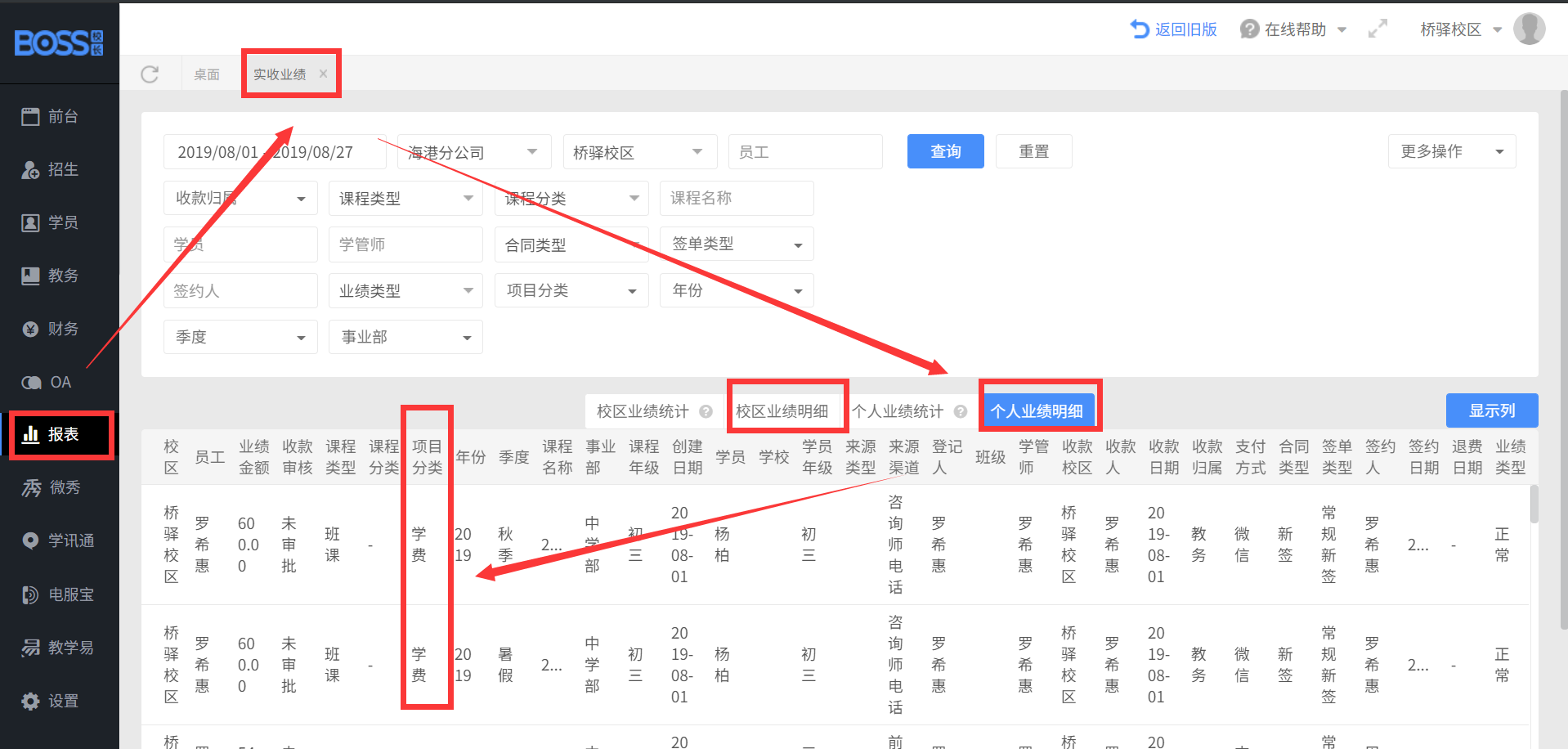The height and width of the screenshot is (749, 1568).
Task: Expand the 签单类型 filter dropdown
Action: click(x=737, y=244)
